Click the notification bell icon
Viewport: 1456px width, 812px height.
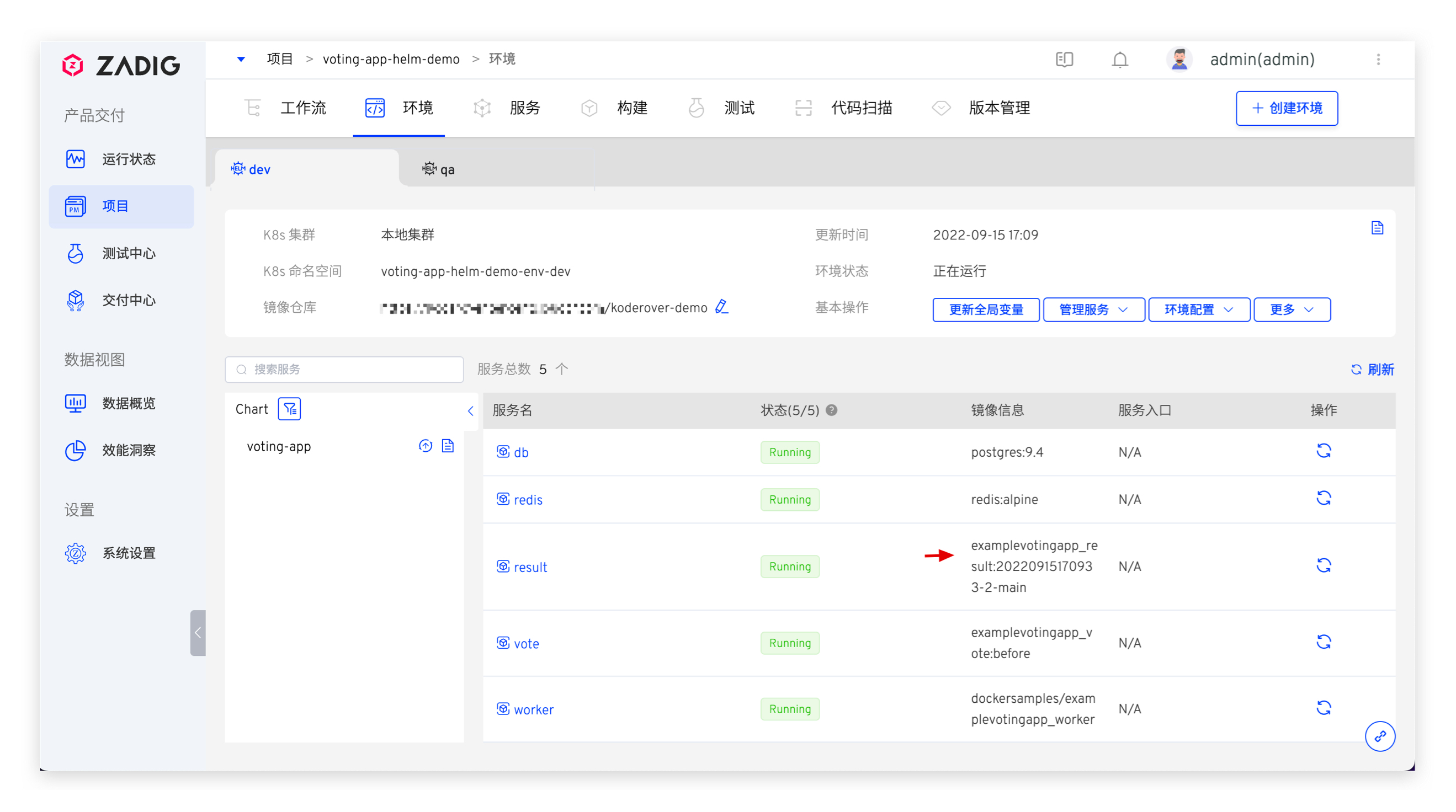[x=1119, y=60]
